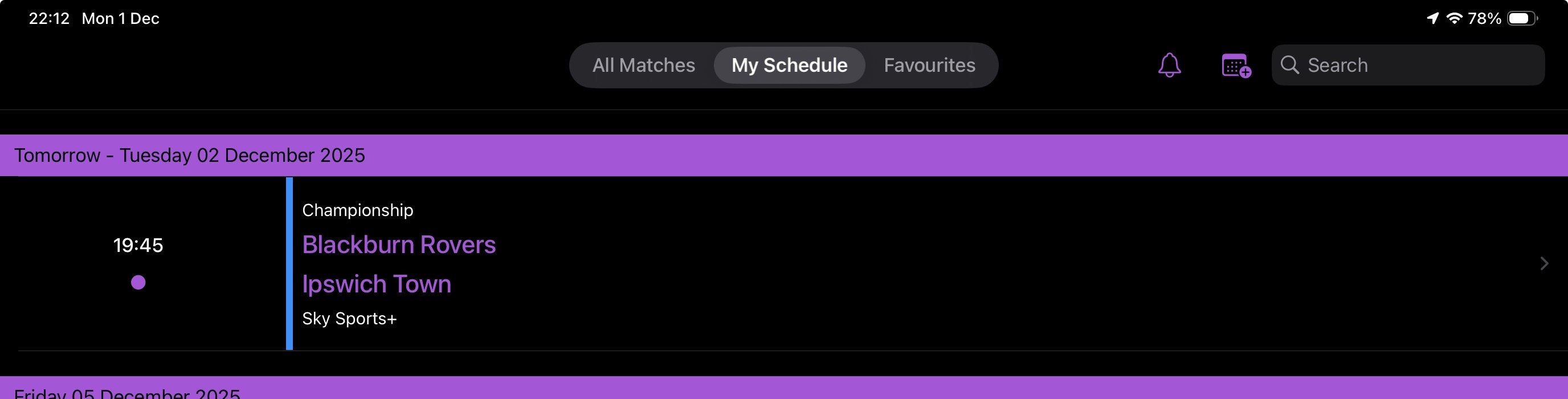Open match details via right chevron
This screenshot has height=399, width=1568.
point(1543,263)
